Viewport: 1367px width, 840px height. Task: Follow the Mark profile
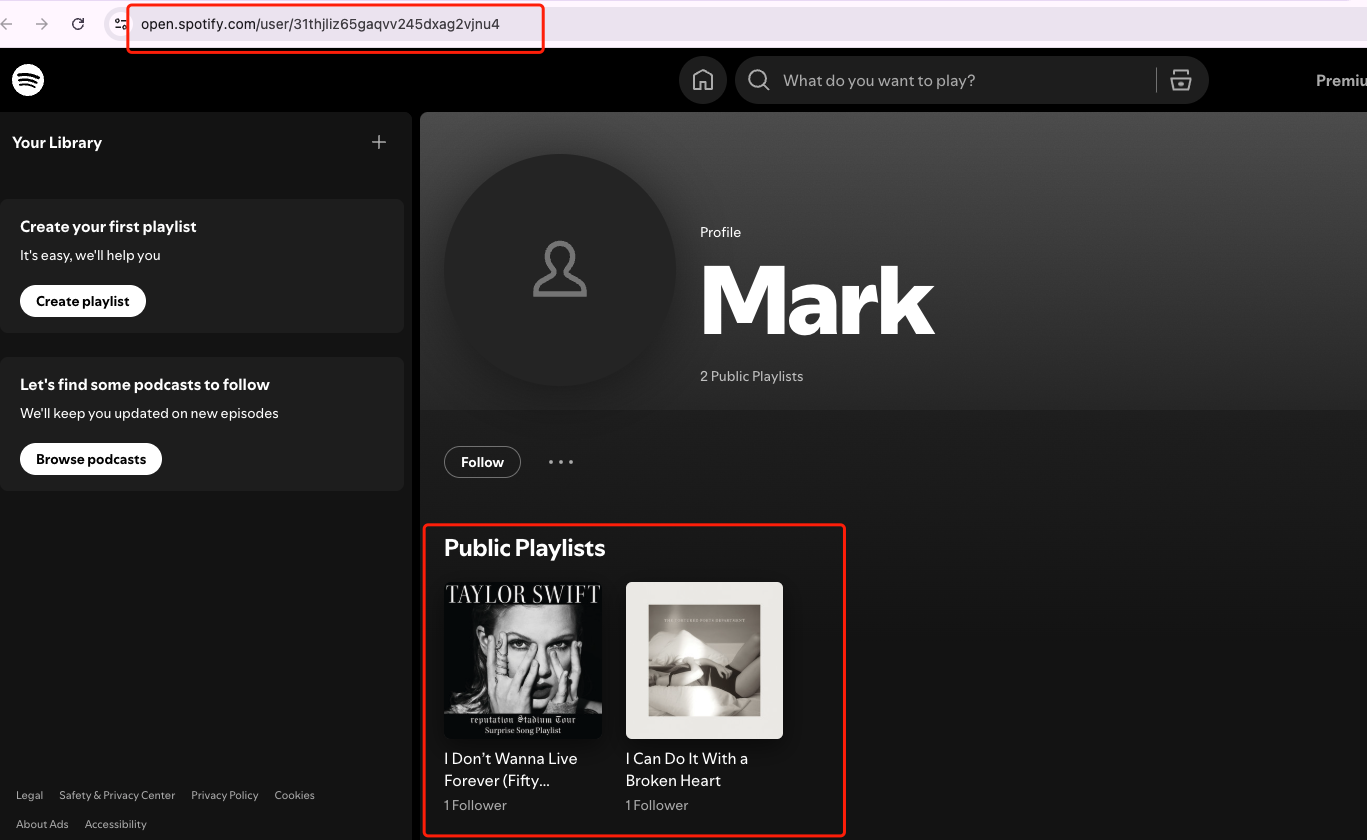click(x=482, y=462)
